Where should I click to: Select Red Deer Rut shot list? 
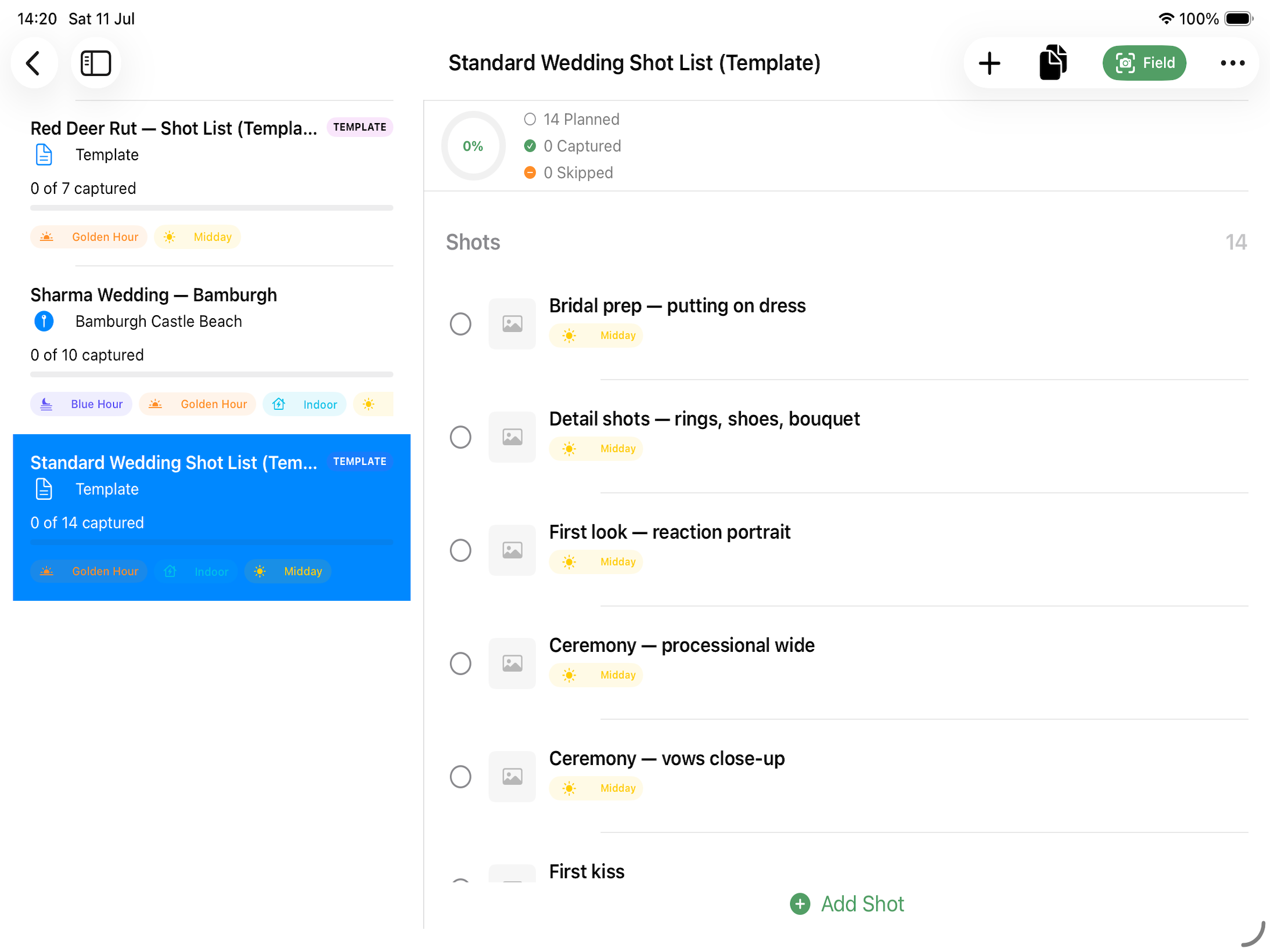coord(211,183)
